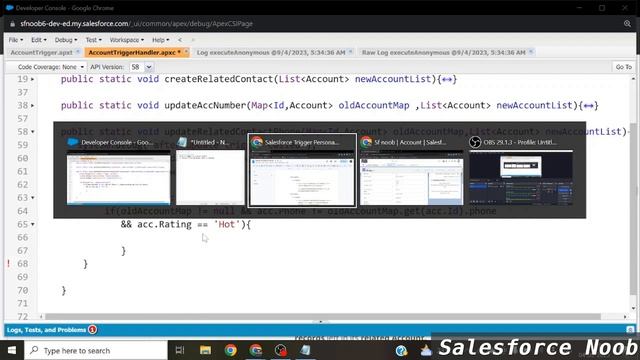Click the error marker on line 68
Screen dimensions: 640x360
(x=9, y=264)
